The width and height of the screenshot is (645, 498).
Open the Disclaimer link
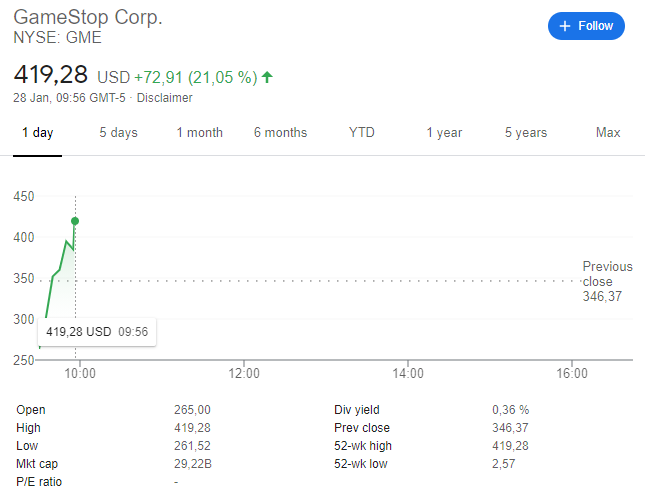tap(164, 98)
